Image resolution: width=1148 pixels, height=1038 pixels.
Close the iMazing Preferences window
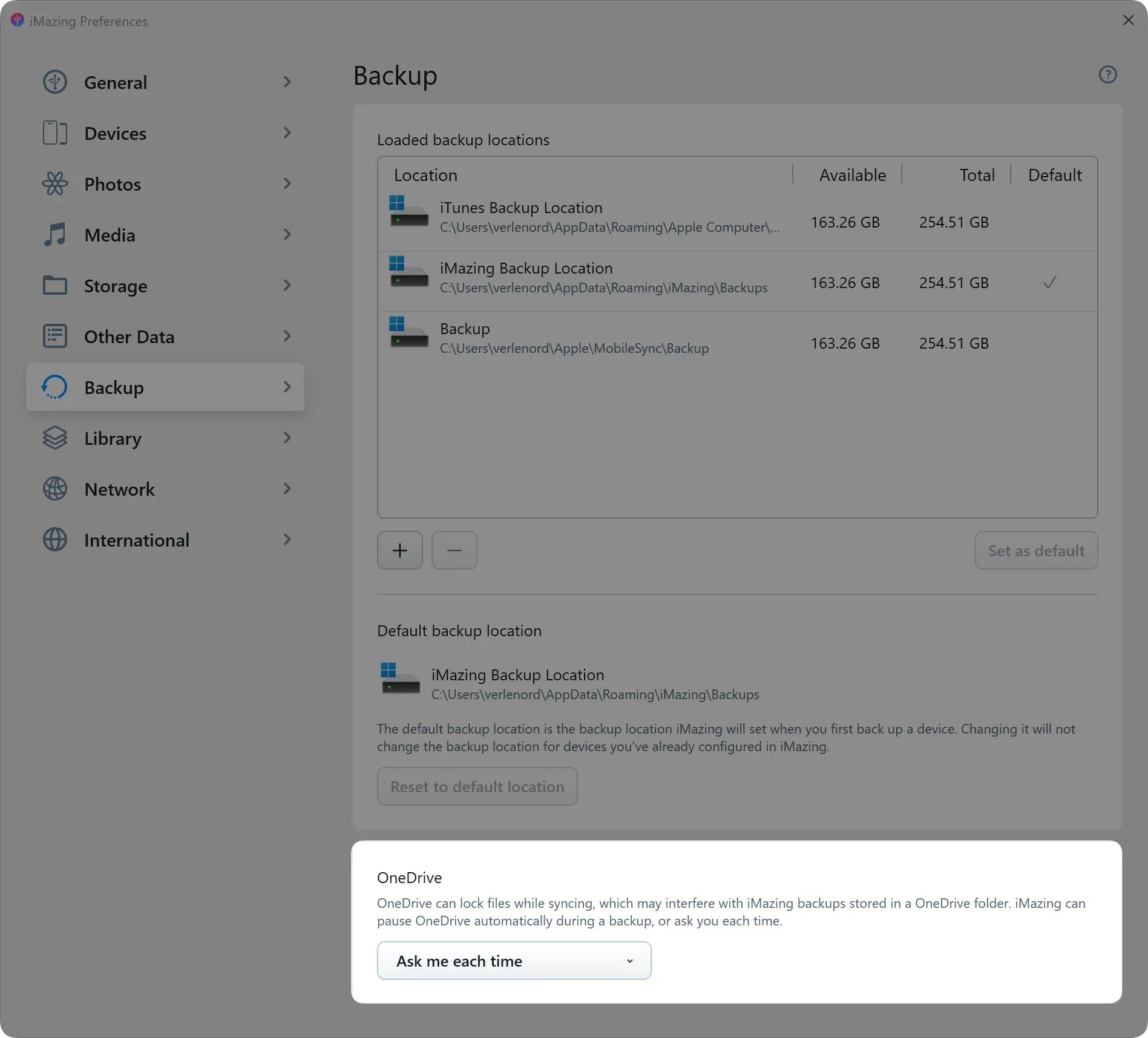tap(1128, 21)
